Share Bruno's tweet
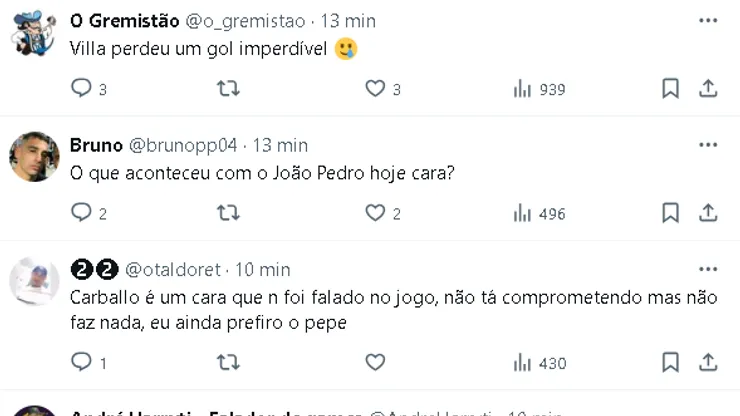Screen dimensions: 740x416 click(x=708, y=213)
